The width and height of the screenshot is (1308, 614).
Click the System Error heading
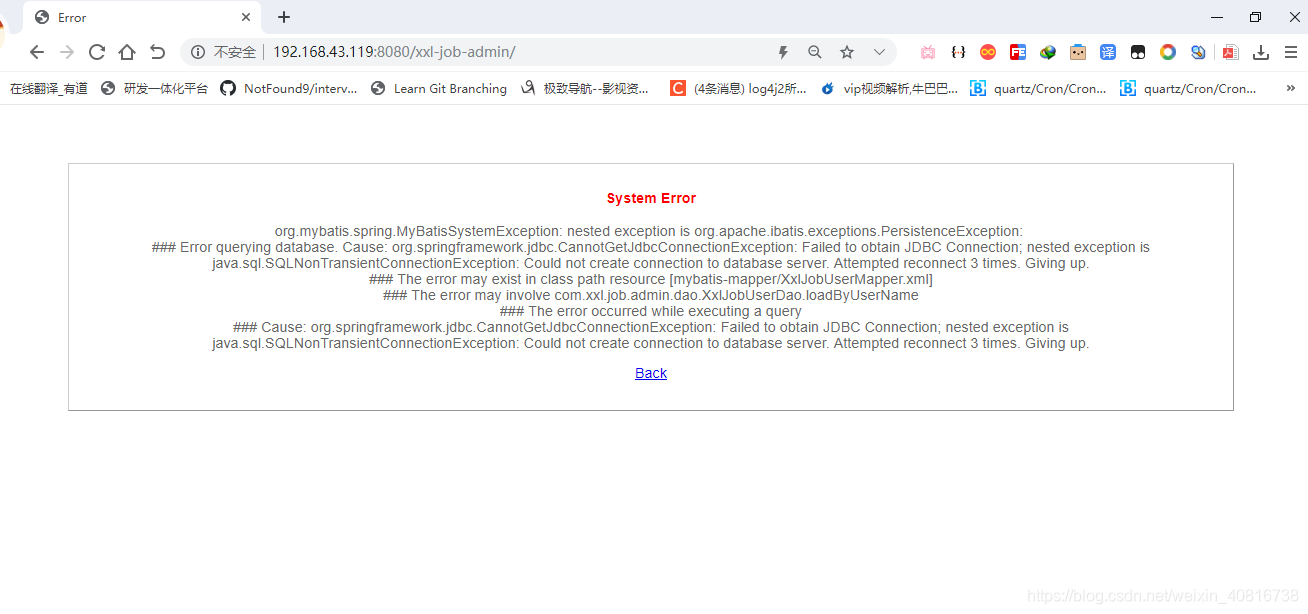tap(651, 198)
